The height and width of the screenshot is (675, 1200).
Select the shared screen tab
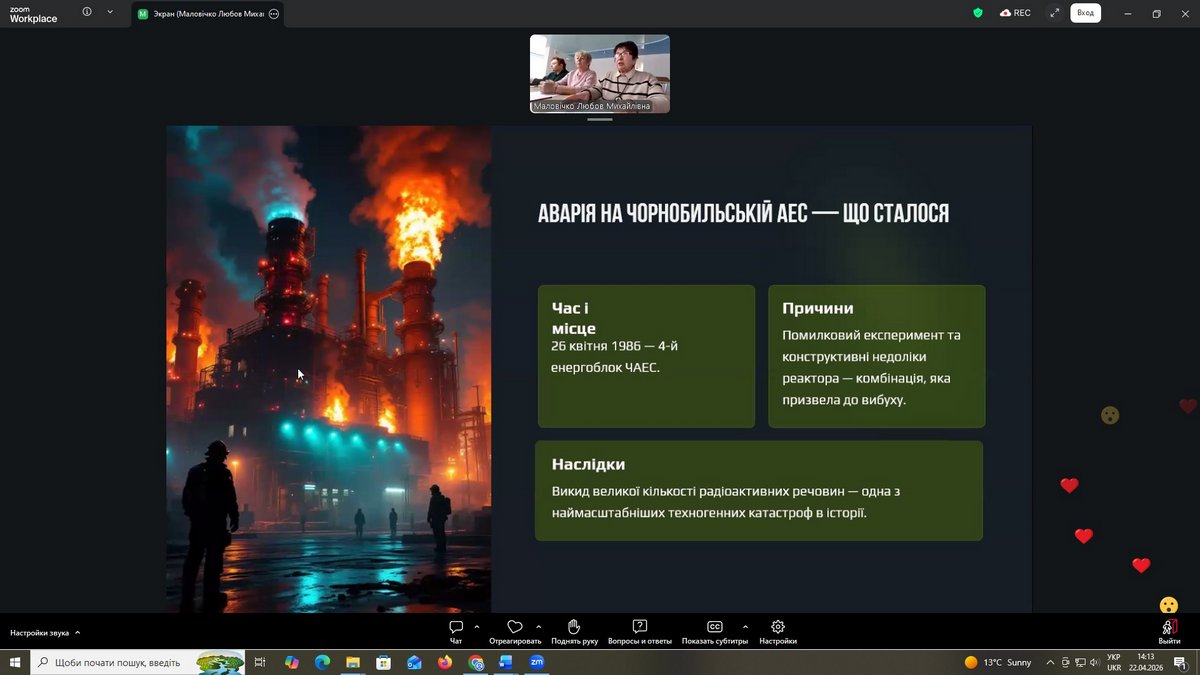click(200, 14)
